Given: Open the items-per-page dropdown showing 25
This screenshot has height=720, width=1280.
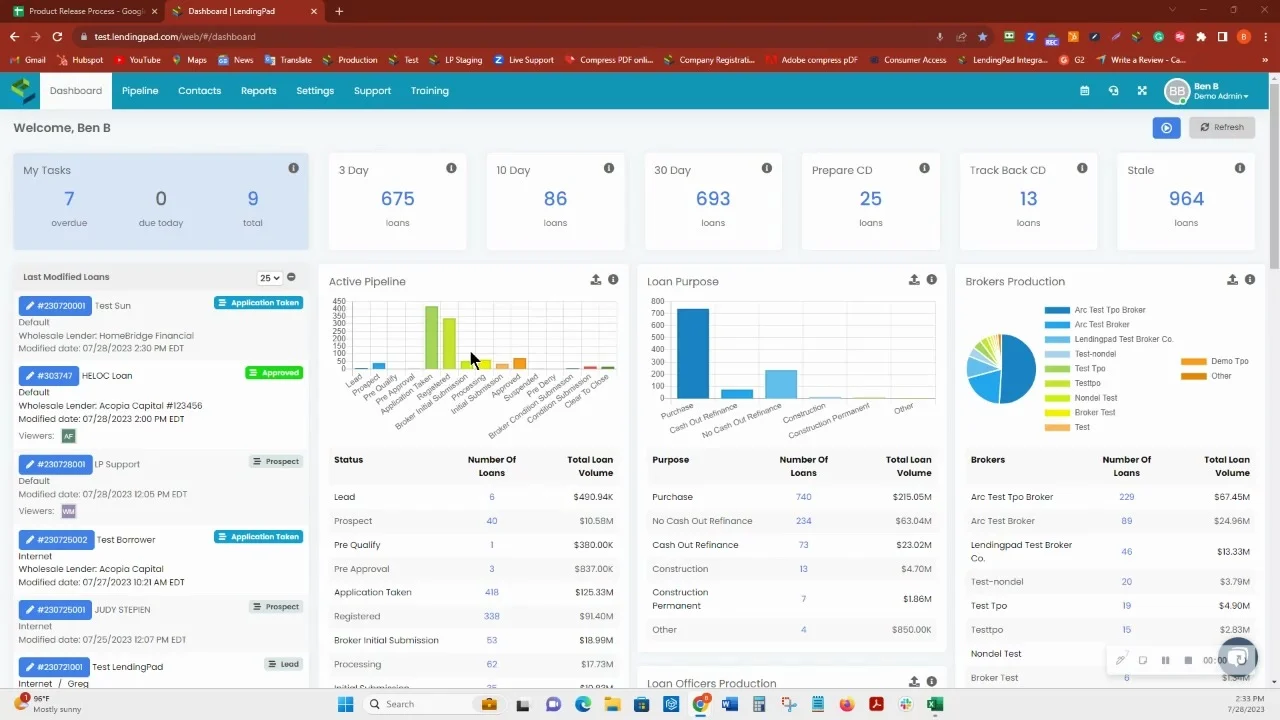Looking at the screenshot, I should pyautogui.click(x=269, y=277).
